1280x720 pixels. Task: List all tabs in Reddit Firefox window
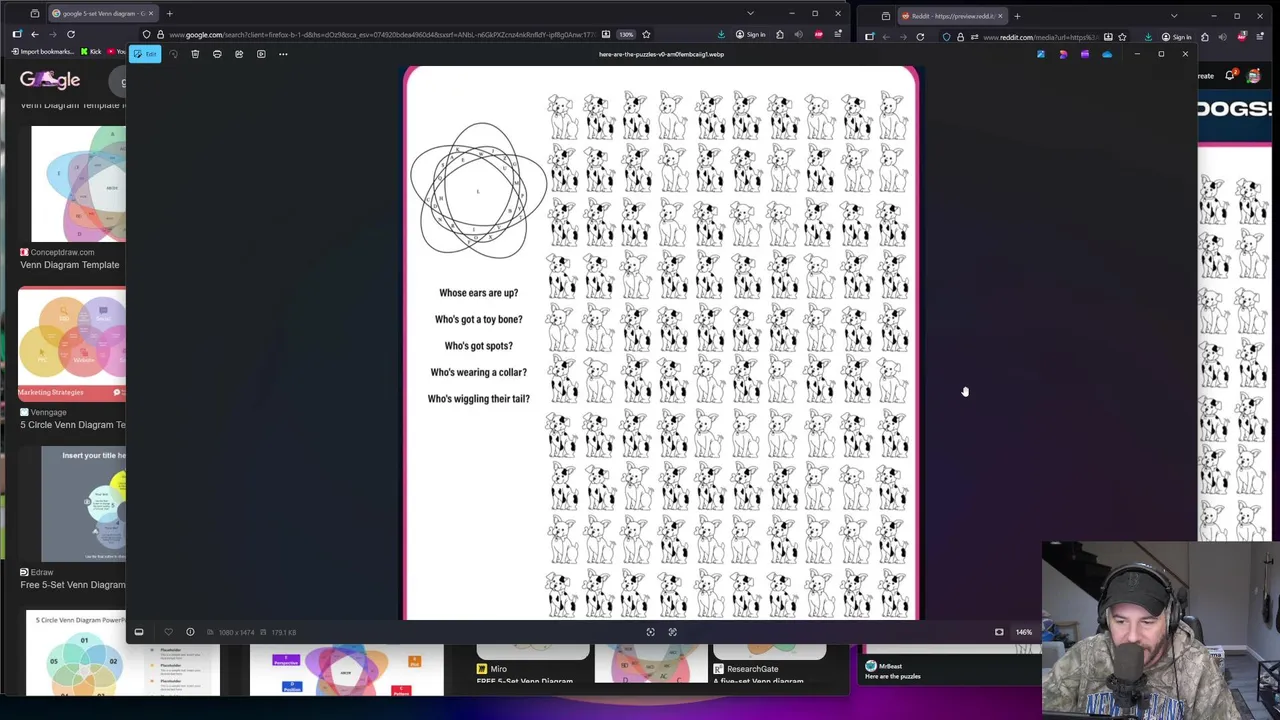point(1174,16)
